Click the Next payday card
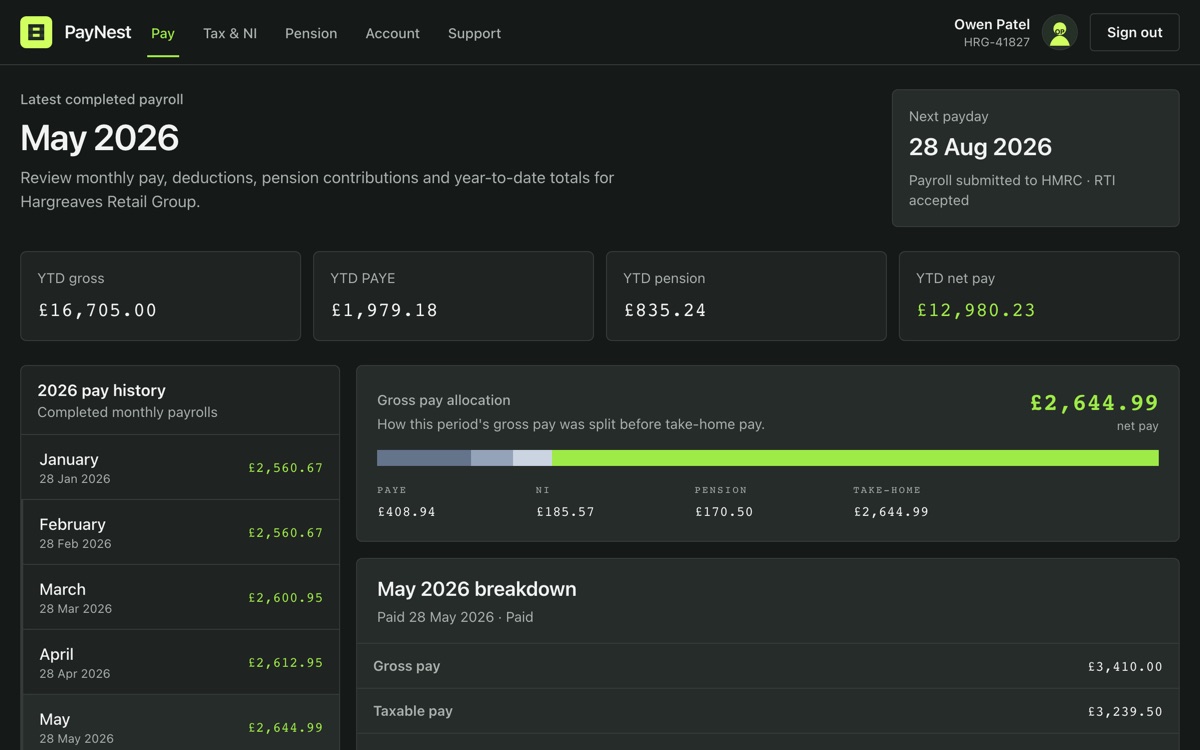1200x750 pixels. [1036, 158]
